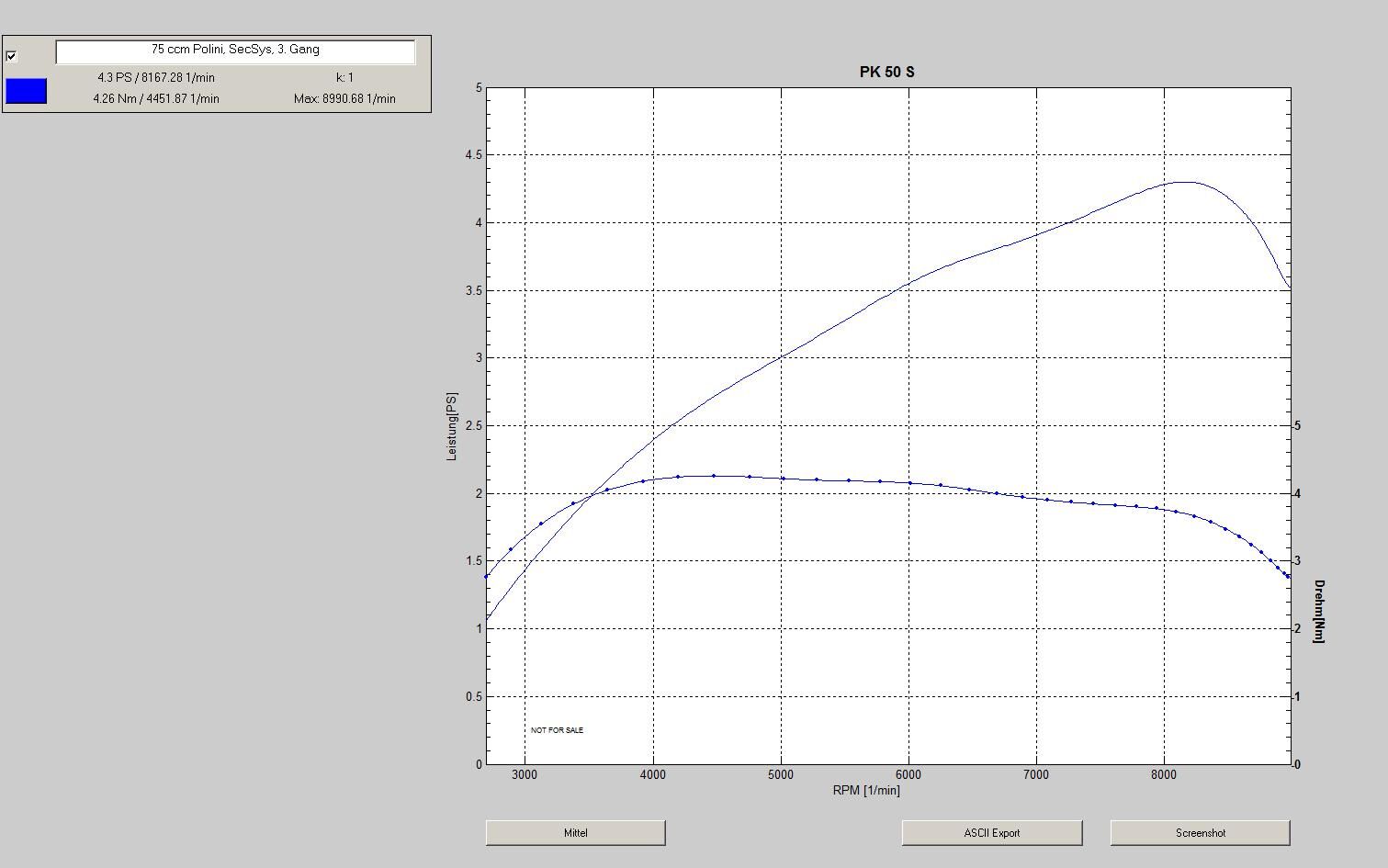
Task: Click the chart title 'PK 50 S'
Action: click(x=886, y=72)
